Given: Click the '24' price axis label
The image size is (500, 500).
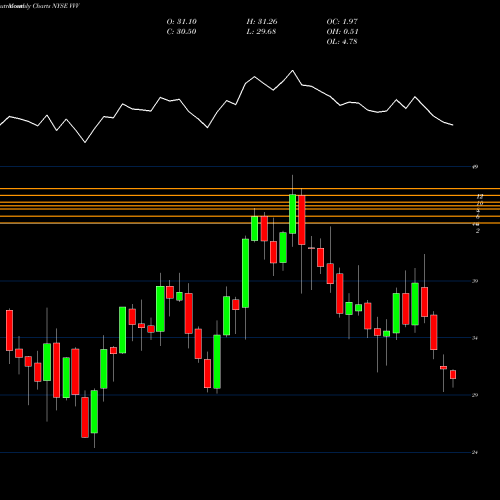Looking at the screenshot, I should (x=475, y=452).
